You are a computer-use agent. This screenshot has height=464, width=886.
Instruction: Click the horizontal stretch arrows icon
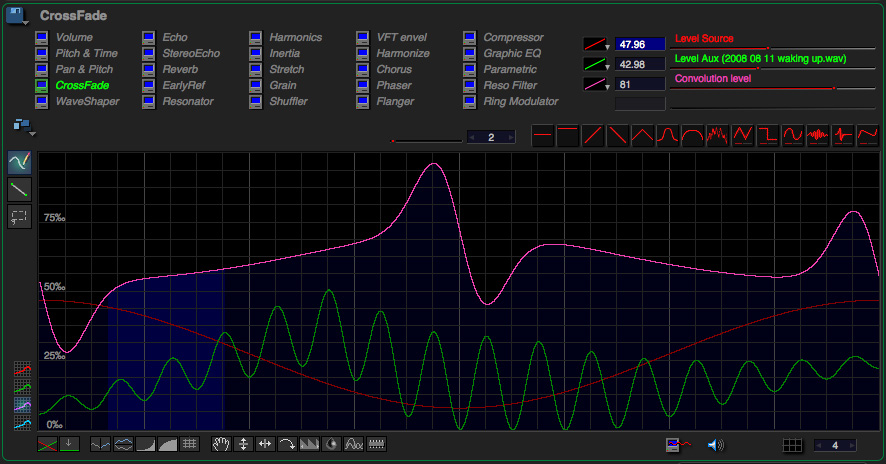pos(265,444)
